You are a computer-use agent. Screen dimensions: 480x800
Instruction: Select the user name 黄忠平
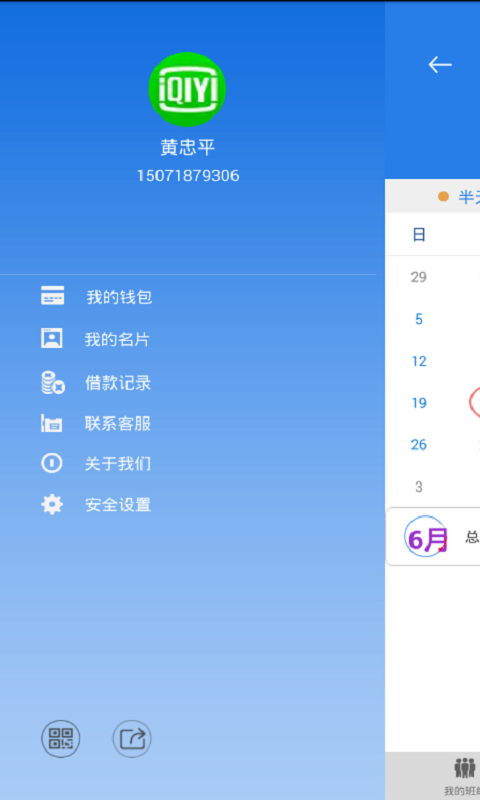[x=188, y=148]
